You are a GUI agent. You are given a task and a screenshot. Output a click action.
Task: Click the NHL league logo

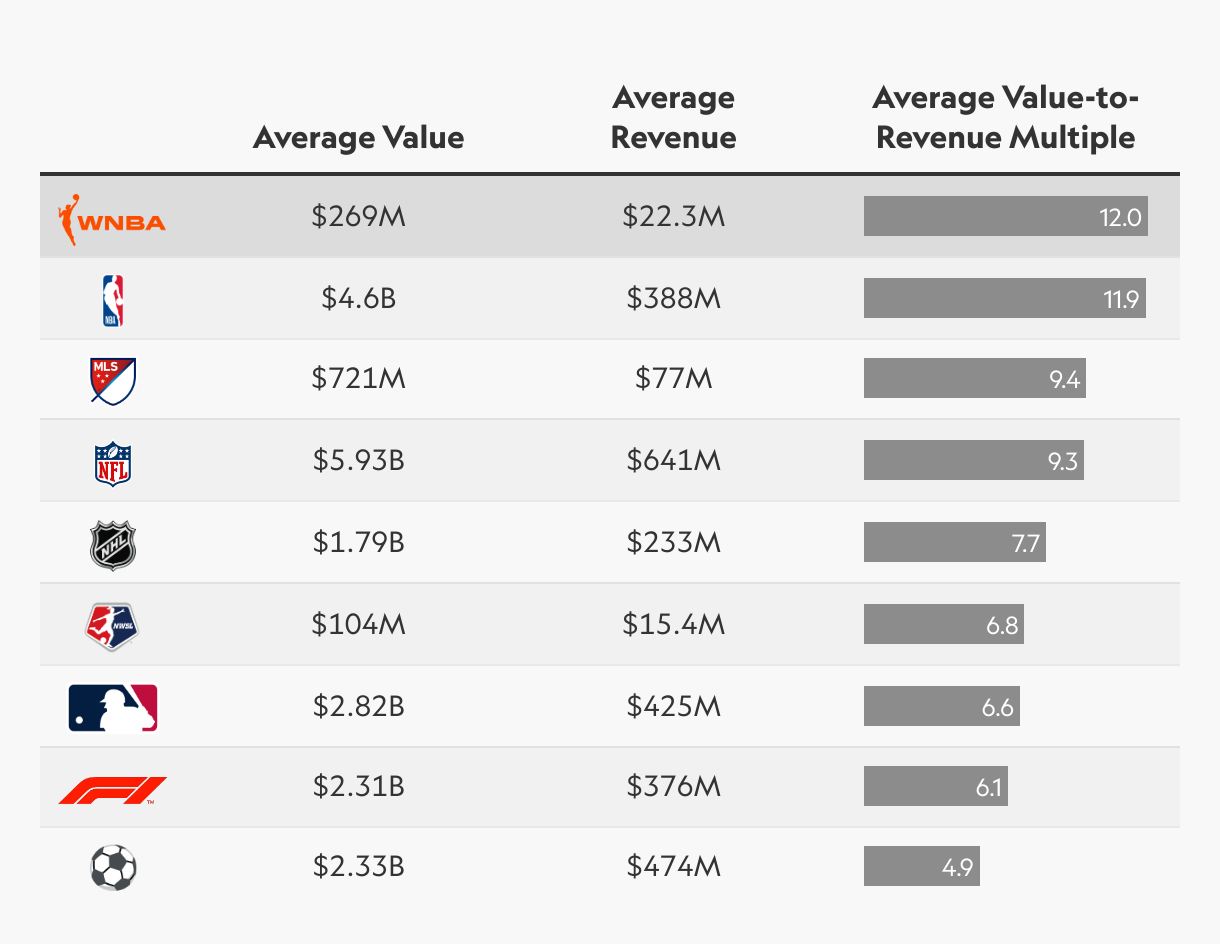click(112, 545)
